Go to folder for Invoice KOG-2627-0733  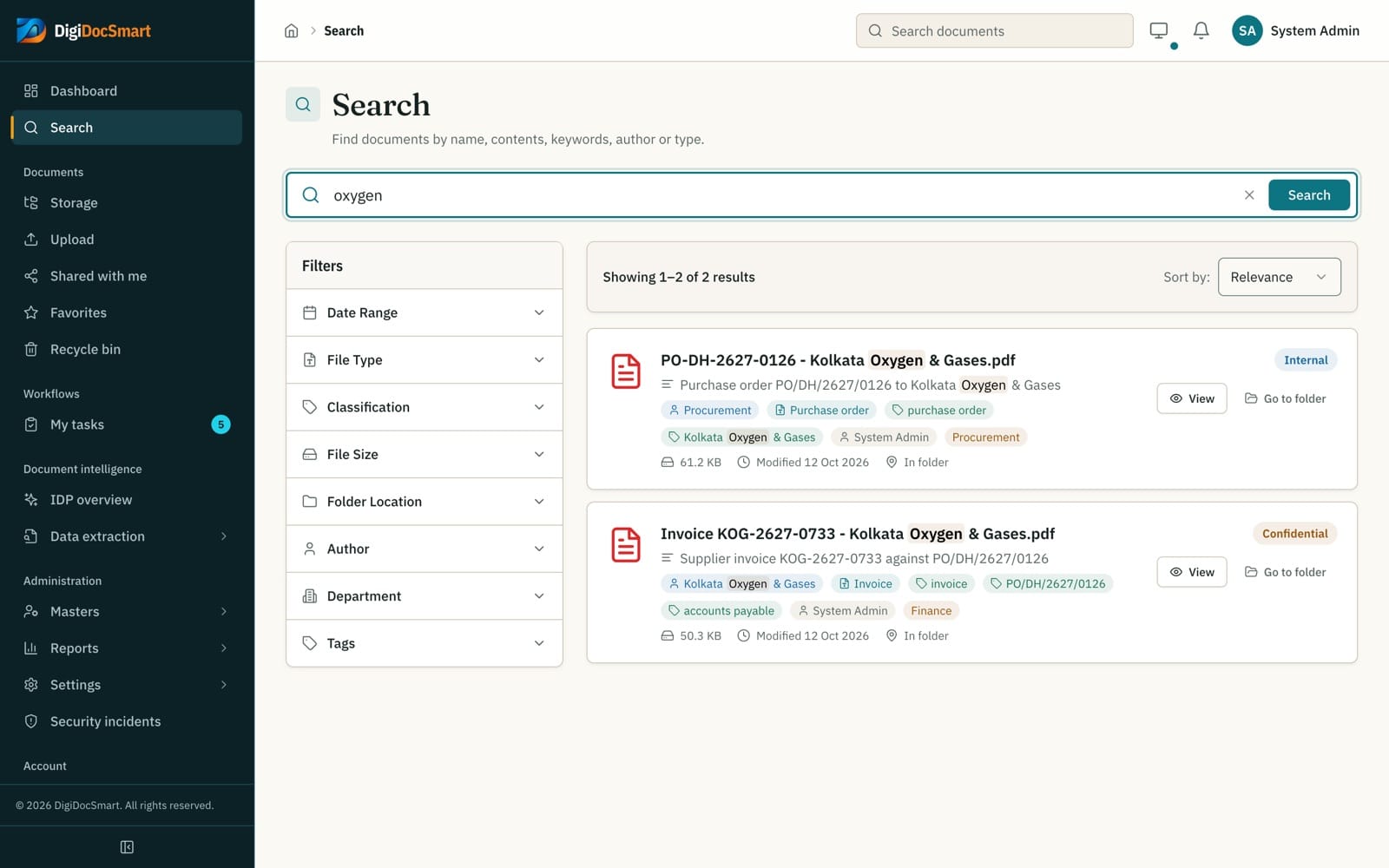[x=1285, y=572]
